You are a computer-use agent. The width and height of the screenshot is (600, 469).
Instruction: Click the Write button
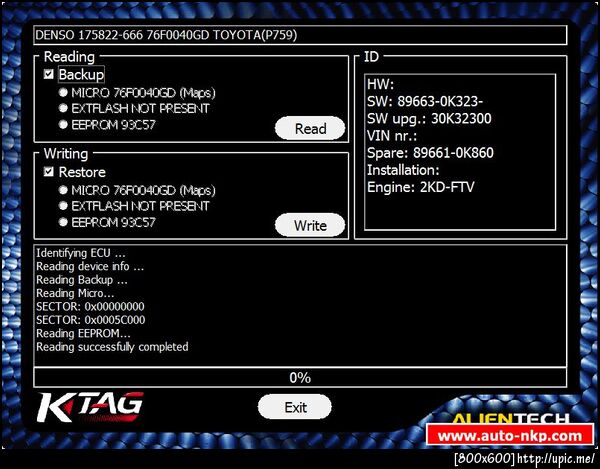pyautogui.click(x=310, y=225)
